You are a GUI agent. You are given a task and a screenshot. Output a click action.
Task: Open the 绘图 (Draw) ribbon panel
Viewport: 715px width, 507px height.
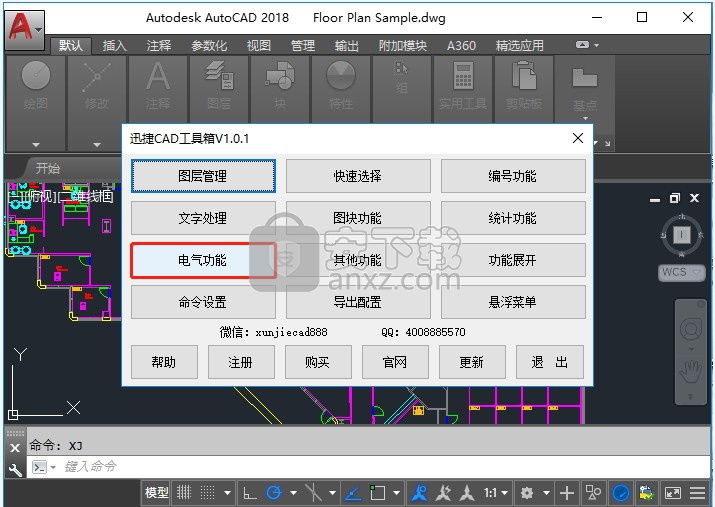(x=36, y=87)
